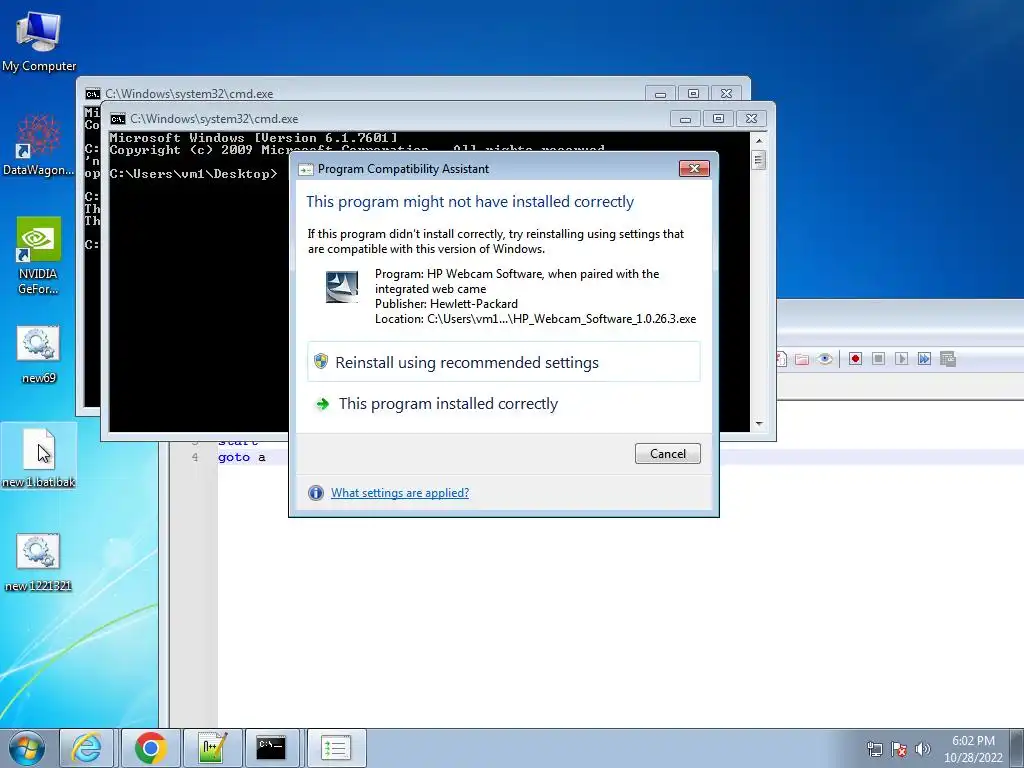Click the front cmd window scroll-up arrow

[758, 140]
